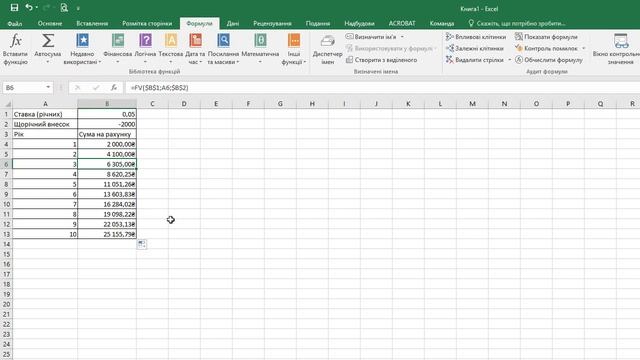Click the Print Preview icon in quick access toolbar
This screenshot has height=360, width=640.
[64, 7]
